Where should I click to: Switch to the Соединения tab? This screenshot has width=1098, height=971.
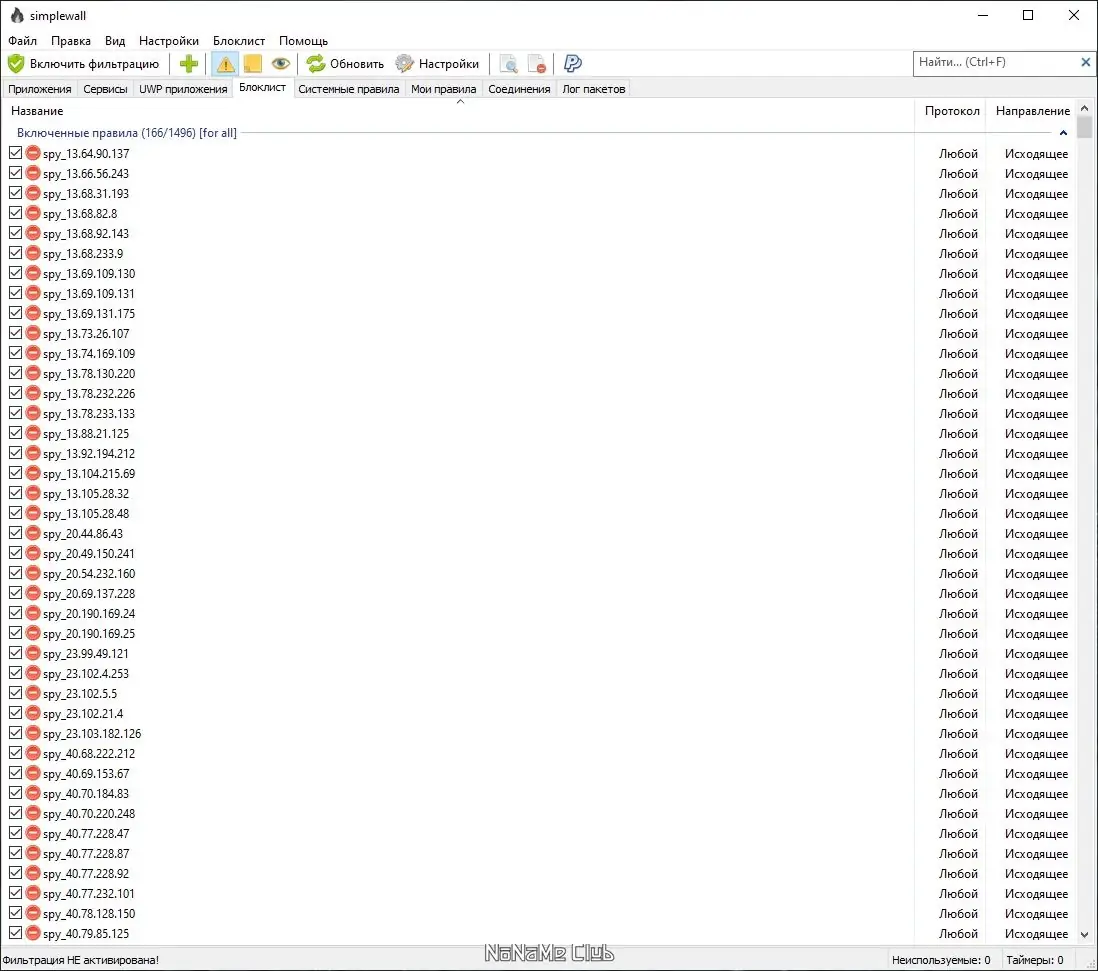(x=519, y=89)
